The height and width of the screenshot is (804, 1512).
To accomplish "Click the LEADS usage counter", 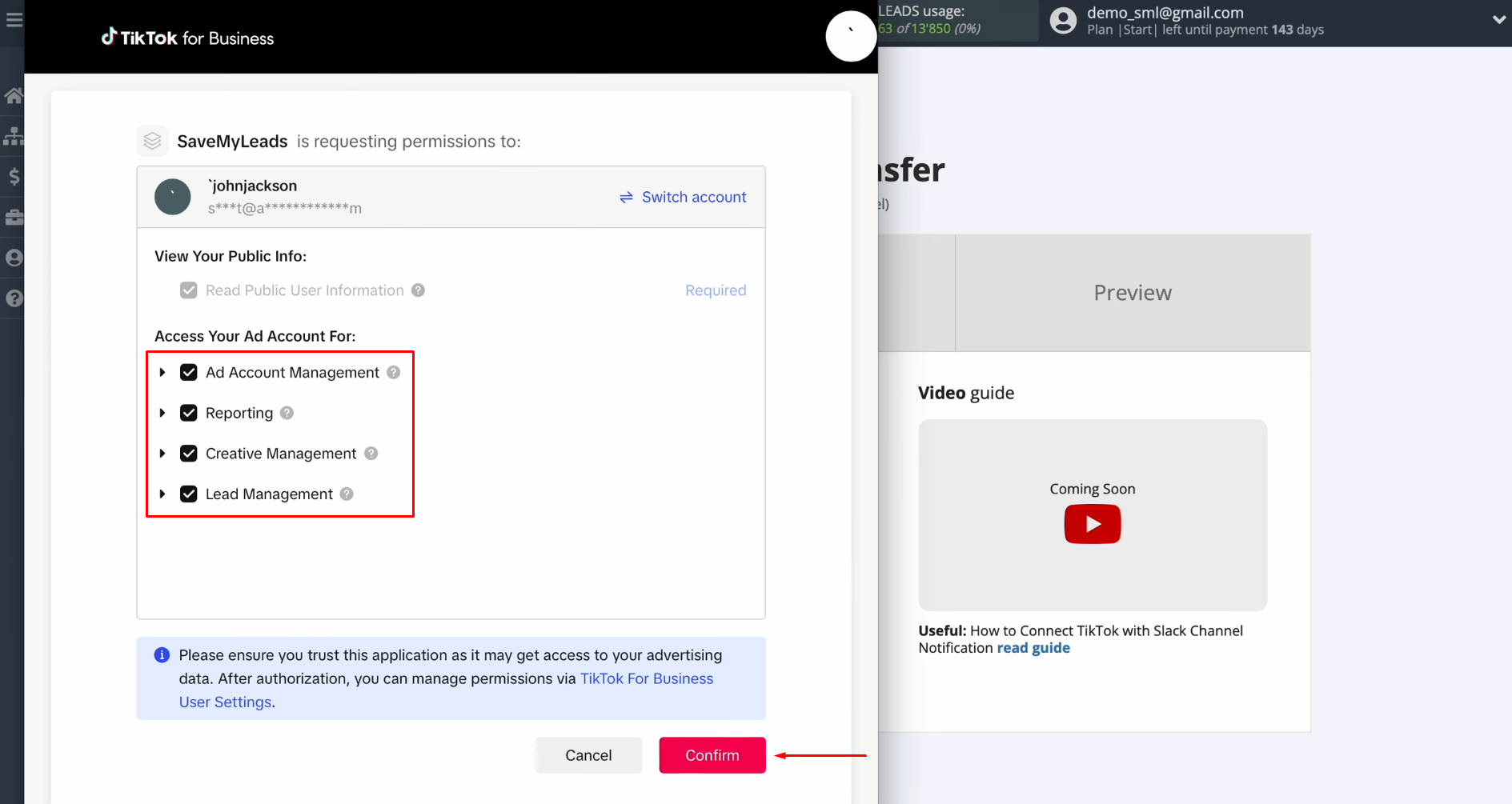I will 929,20.
